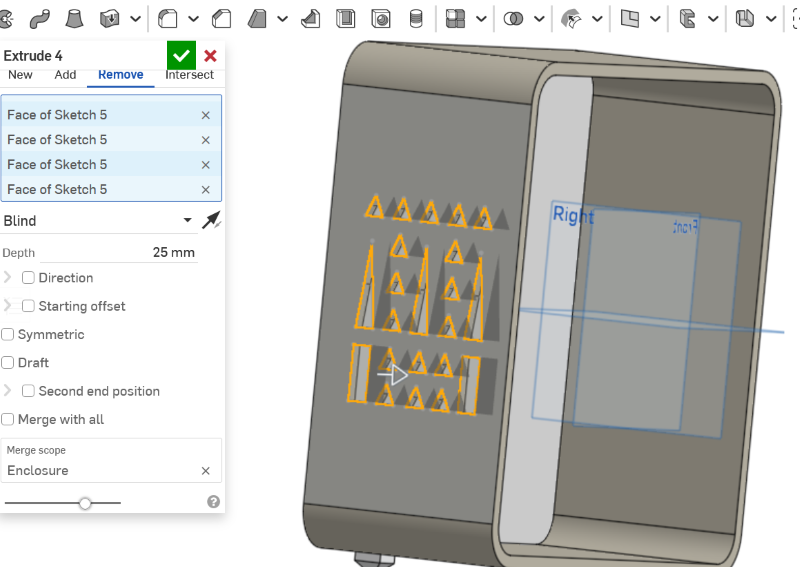Image resolution: width=800 pixels, height=567 pixels.
Task: Select the Sheet Metal tool
Action: coord(745,19)
